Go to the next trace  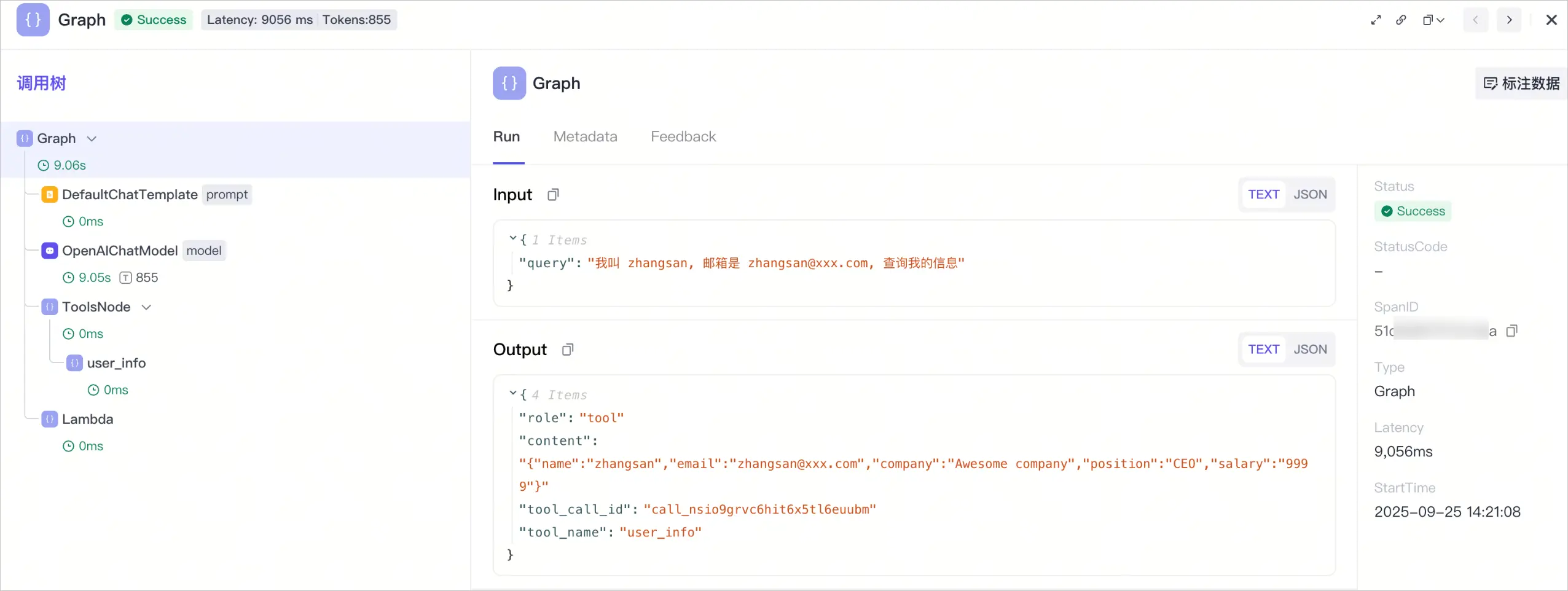[x=1509, y=20]
